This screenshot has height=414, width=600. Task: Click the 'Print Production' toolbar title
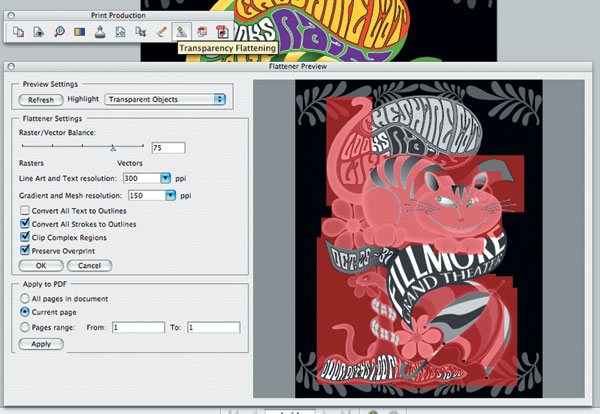(118, 15)
